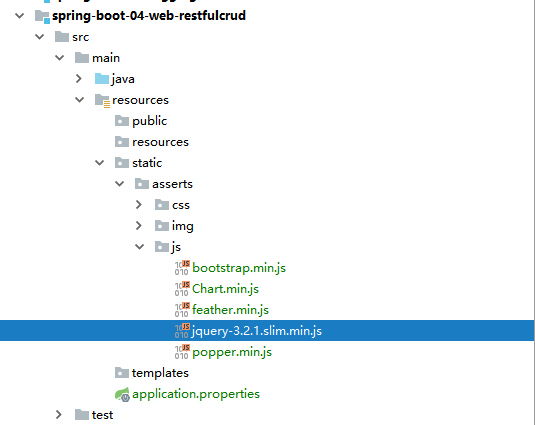Screen dimensions: 535x425
Task: Collapse the src folder
Action: click(x=40, y=37)
